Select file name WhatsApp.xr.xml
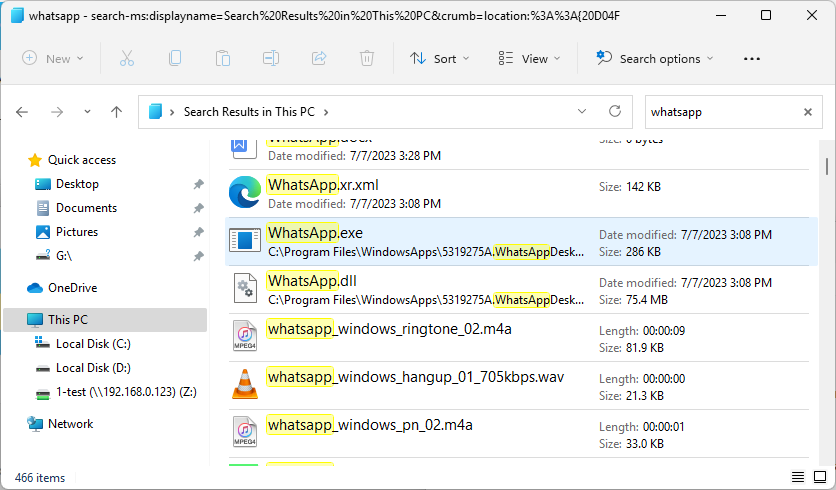 click(x=323, y=185)
